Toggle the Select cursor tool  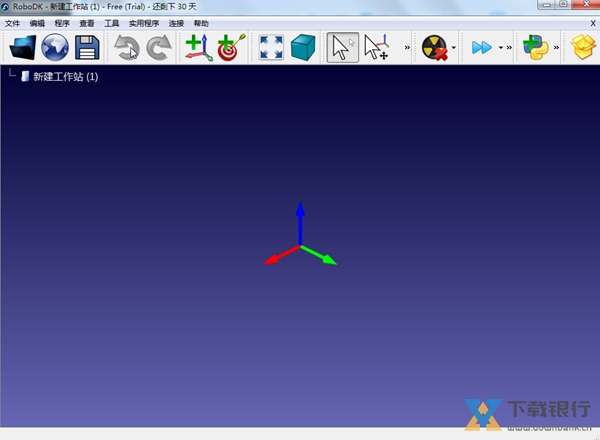click(x=343, y=47)
